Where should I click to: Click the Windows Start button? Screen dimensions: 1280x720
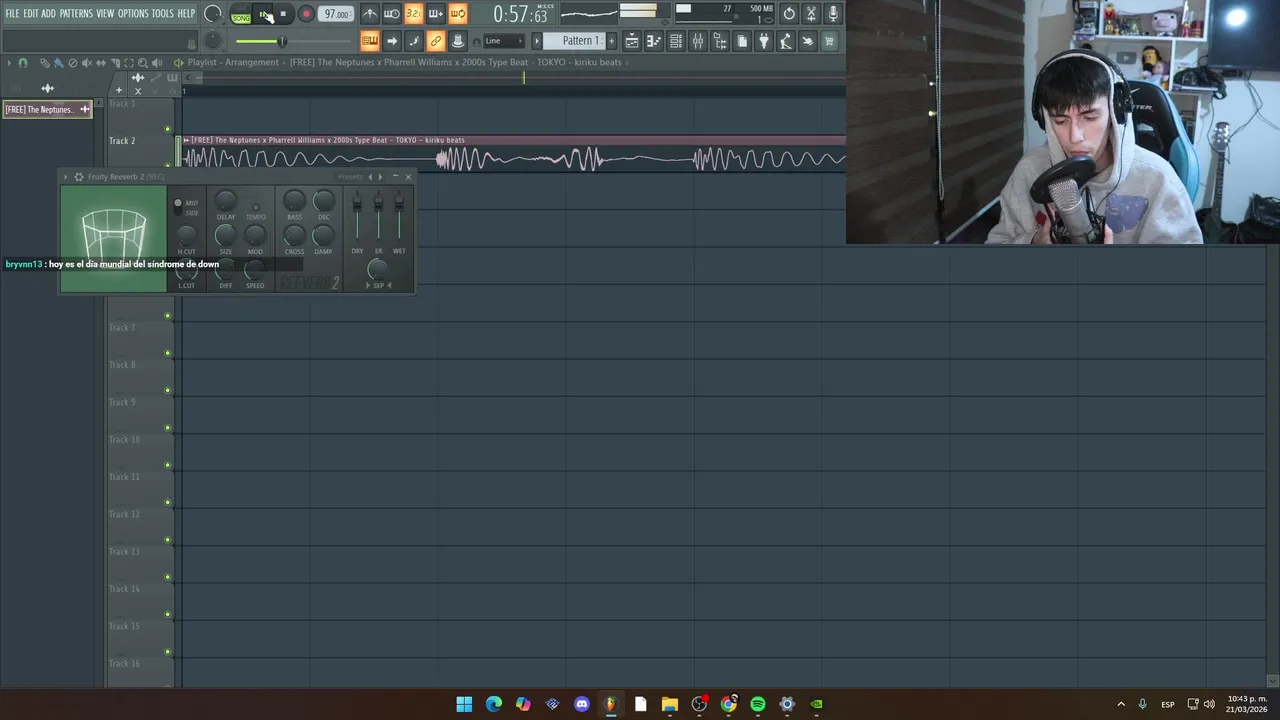[464, 704]
